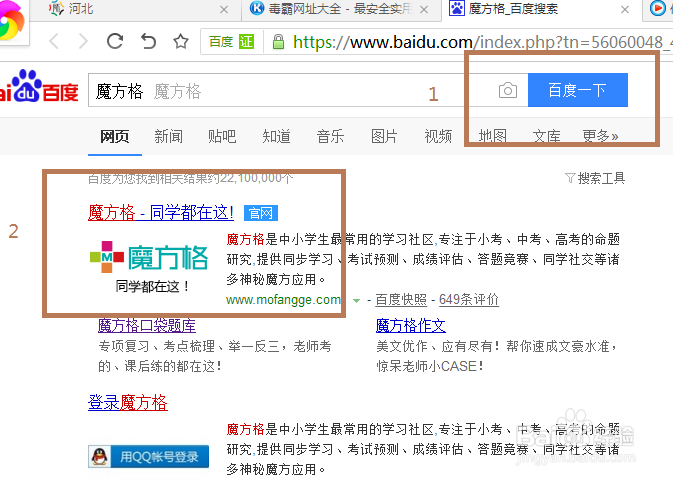Switch to the 河北 tab
Screen dimensions: 673x481
pyautogui.click(x=137, y=9)
